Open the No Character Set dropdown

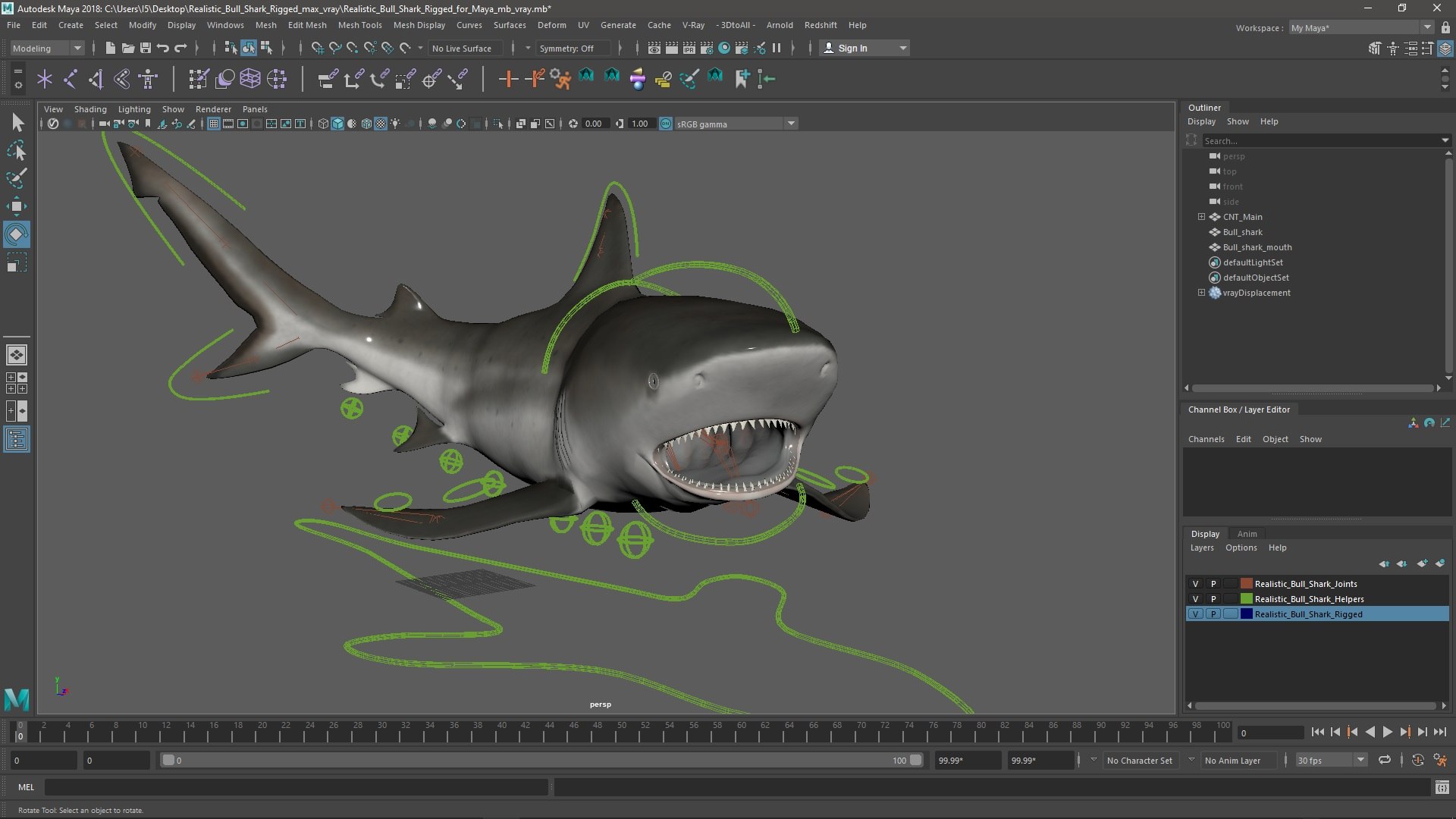(x=1141, y=760)
